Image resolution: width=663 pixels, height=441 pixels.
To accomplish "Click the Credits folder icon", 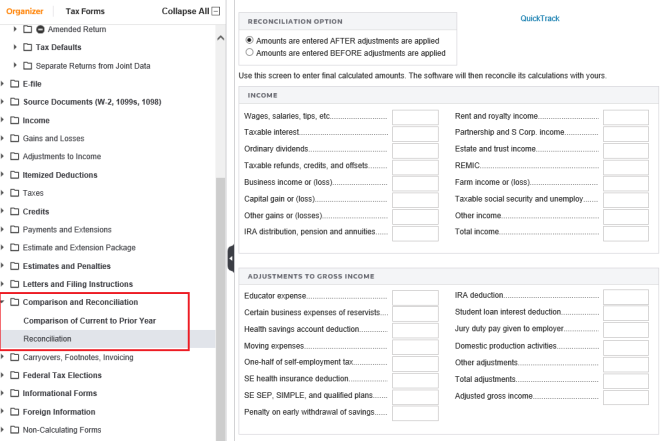I will 14,211.
